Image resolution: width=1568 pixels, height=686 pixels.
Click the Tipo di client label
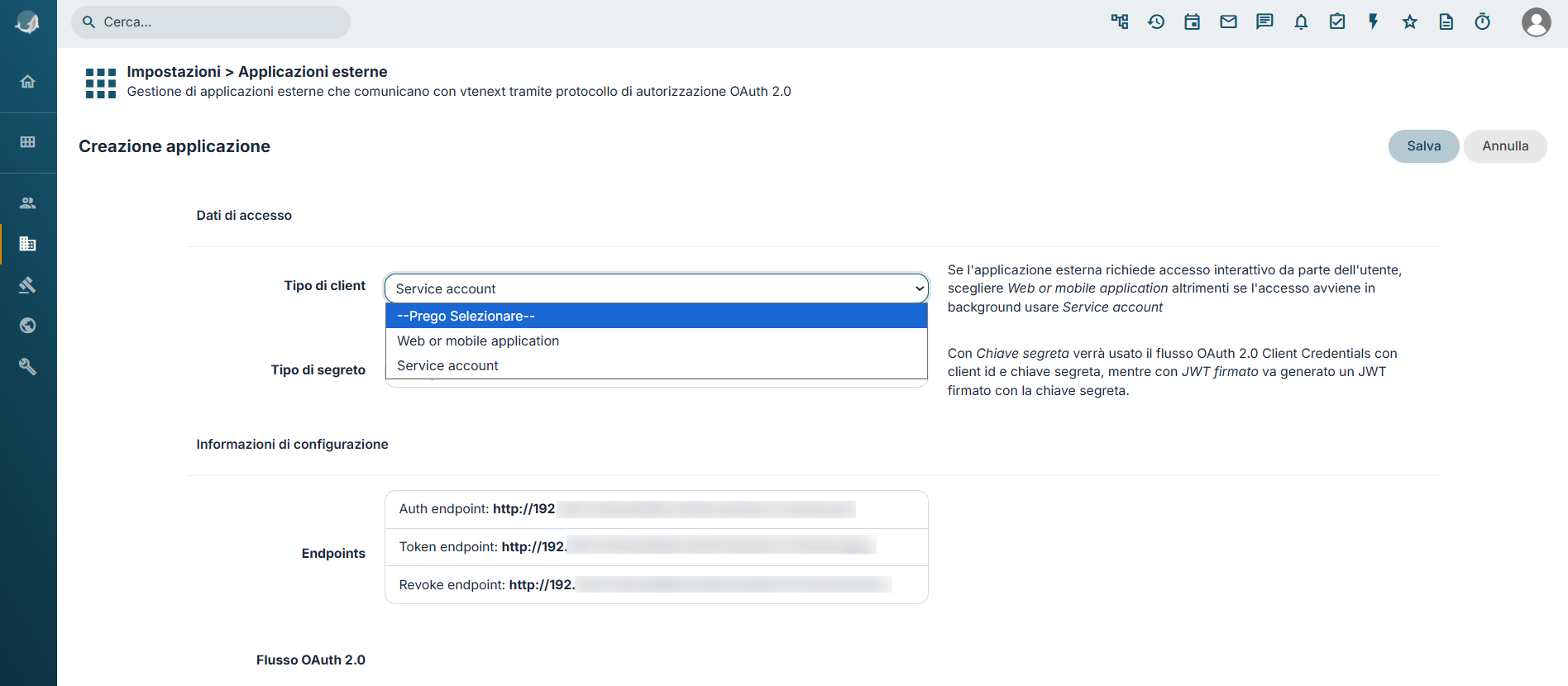pyautogui.click(x=325, y=286)
